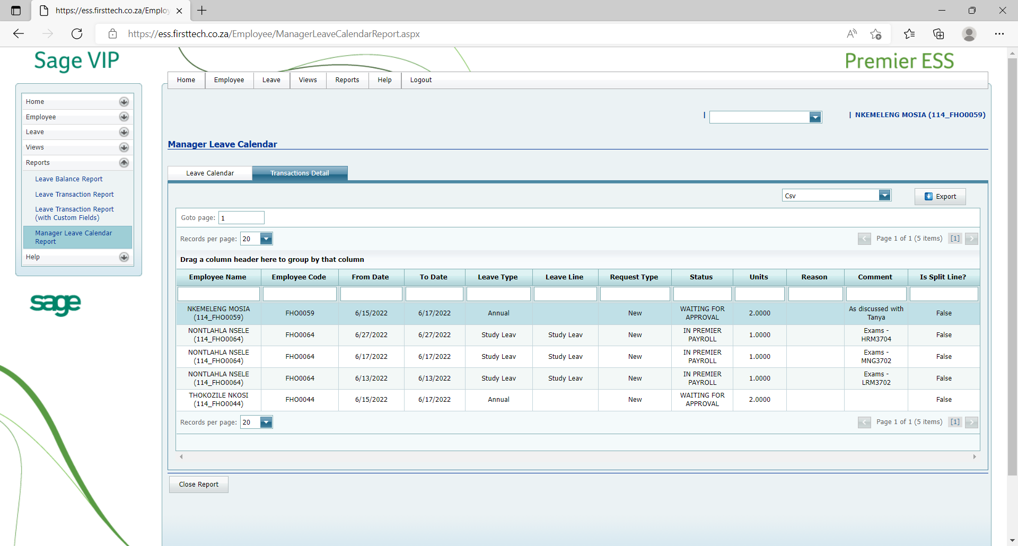Open the Reports menu in top navigation
1018x546 pixels.
[x=347, y=80]
